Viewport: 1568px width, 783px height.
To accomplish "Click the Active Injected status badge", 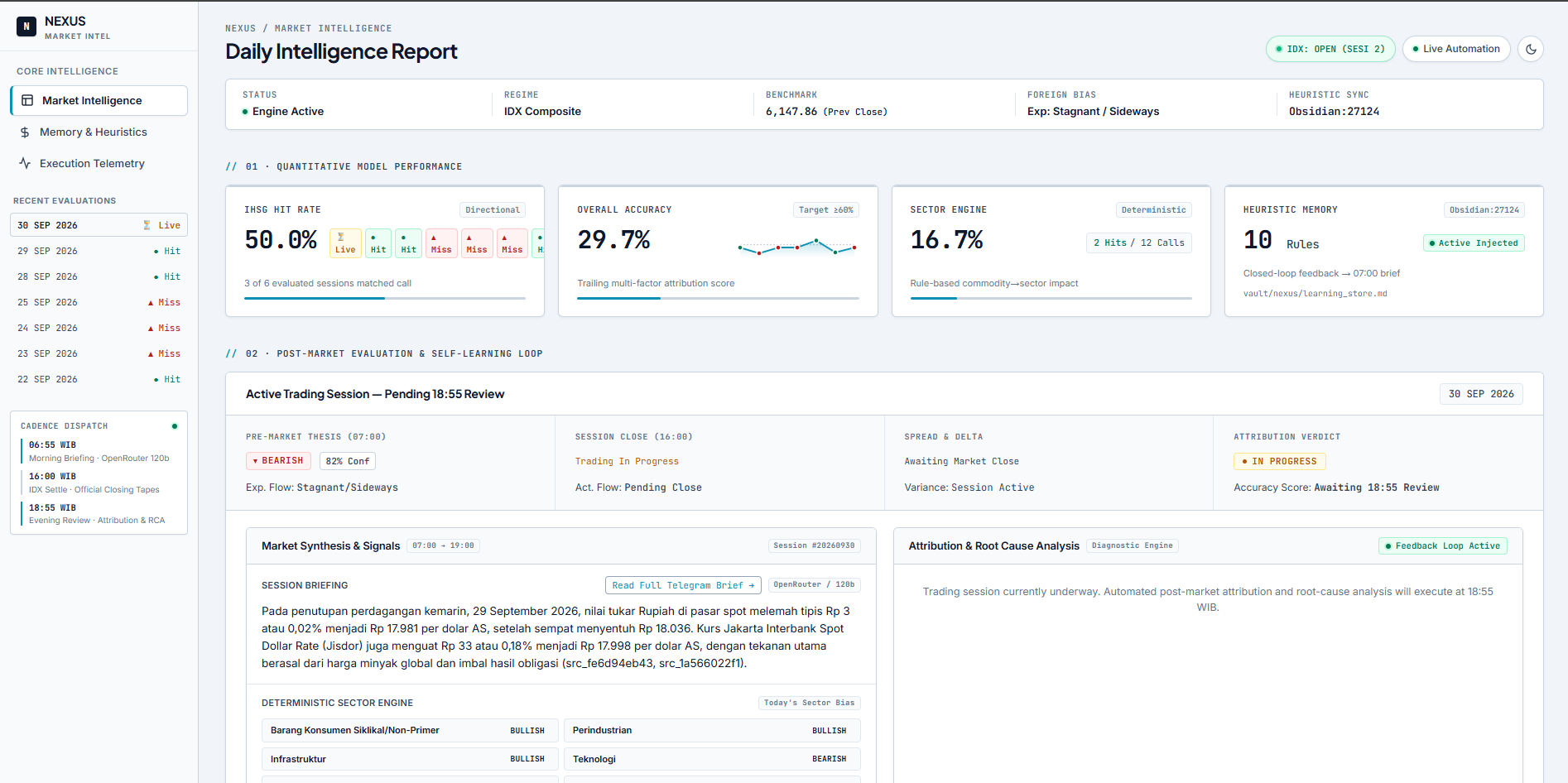I will tap(1474, 243).
